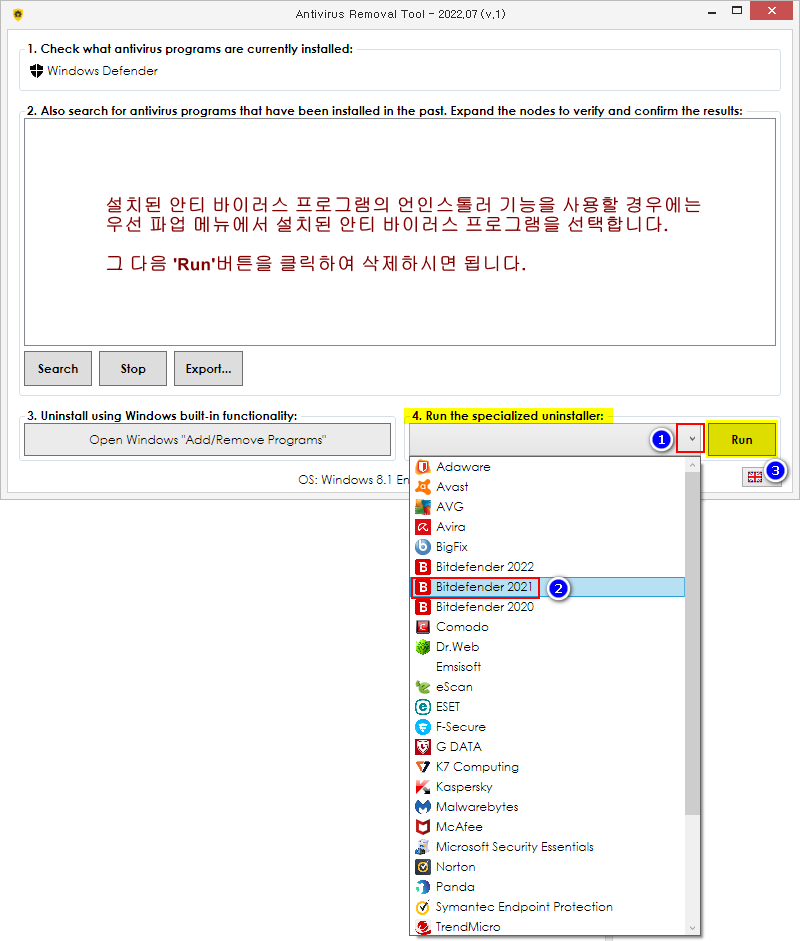Click the Windows Defender entry text

pos(103,71)
